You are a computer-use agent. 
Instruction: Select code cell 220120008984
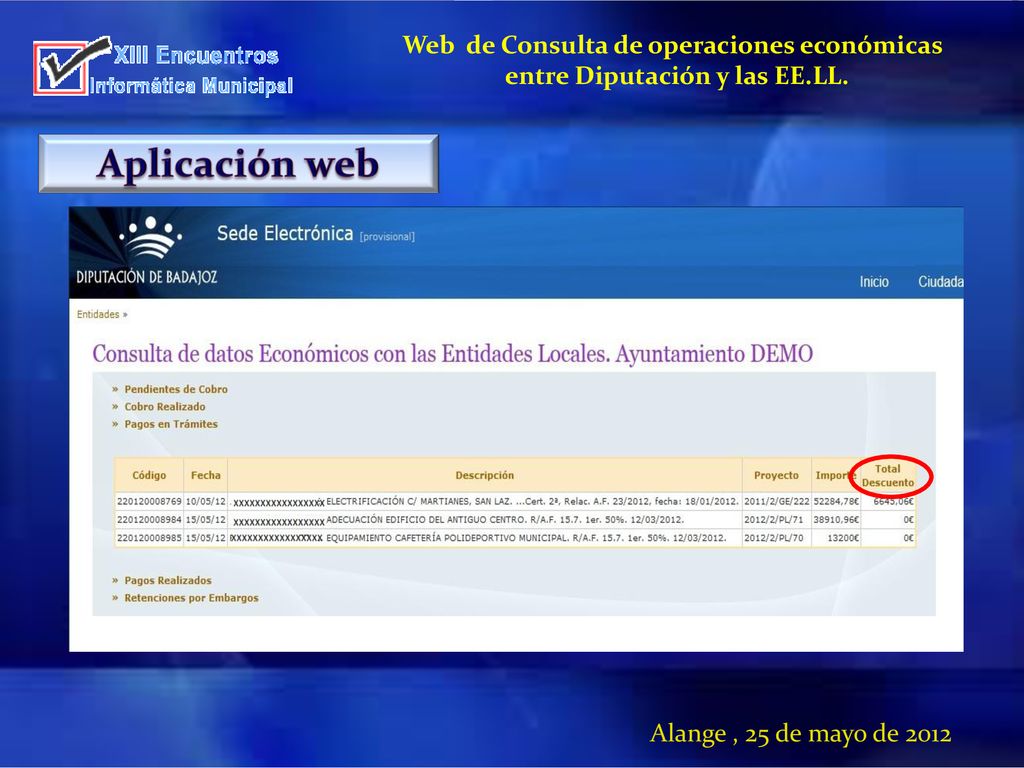tap(149, 520)
